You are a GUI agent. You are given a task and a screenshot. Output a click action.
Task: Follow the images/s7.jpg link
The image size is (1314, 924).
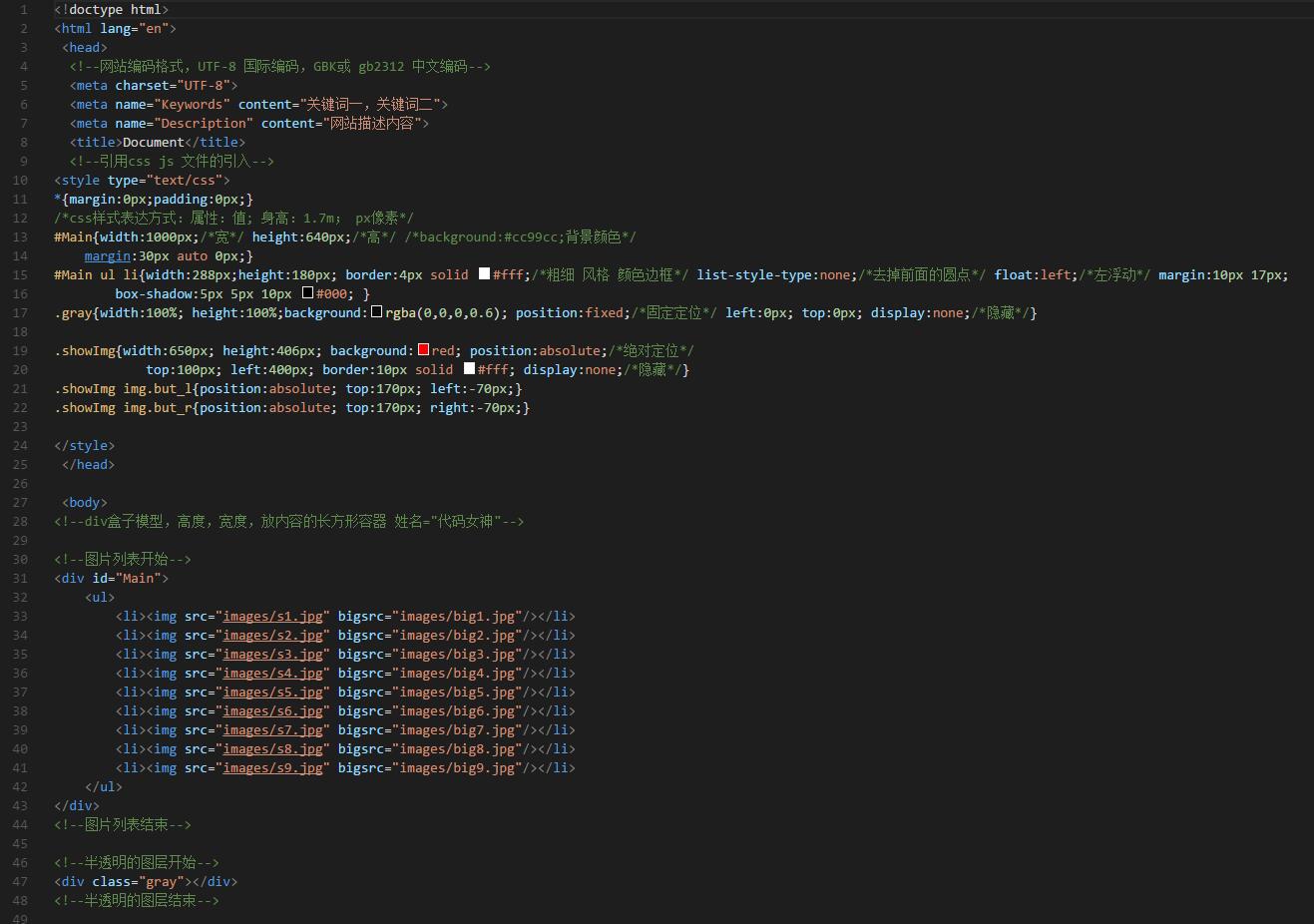[x=272, y=730]
